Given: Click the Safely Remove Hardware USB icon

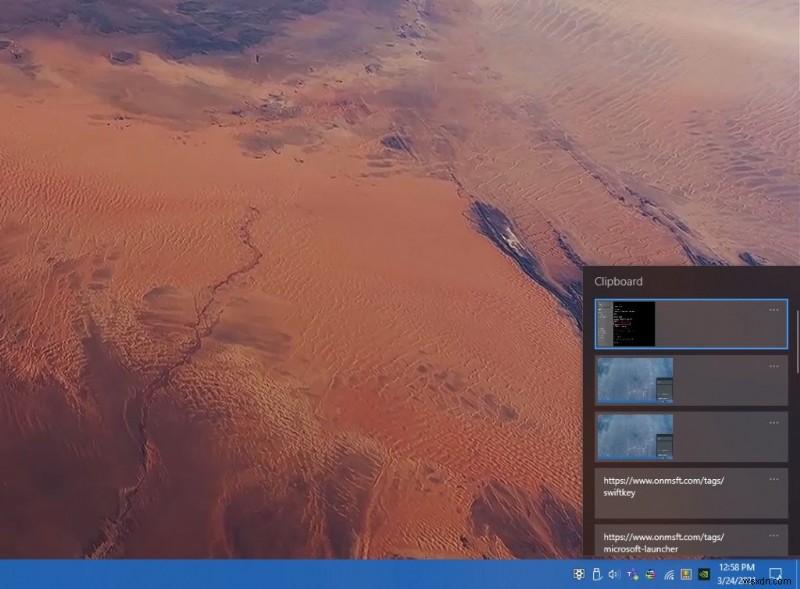Looking at the screenshot, I should click(596, 573).
